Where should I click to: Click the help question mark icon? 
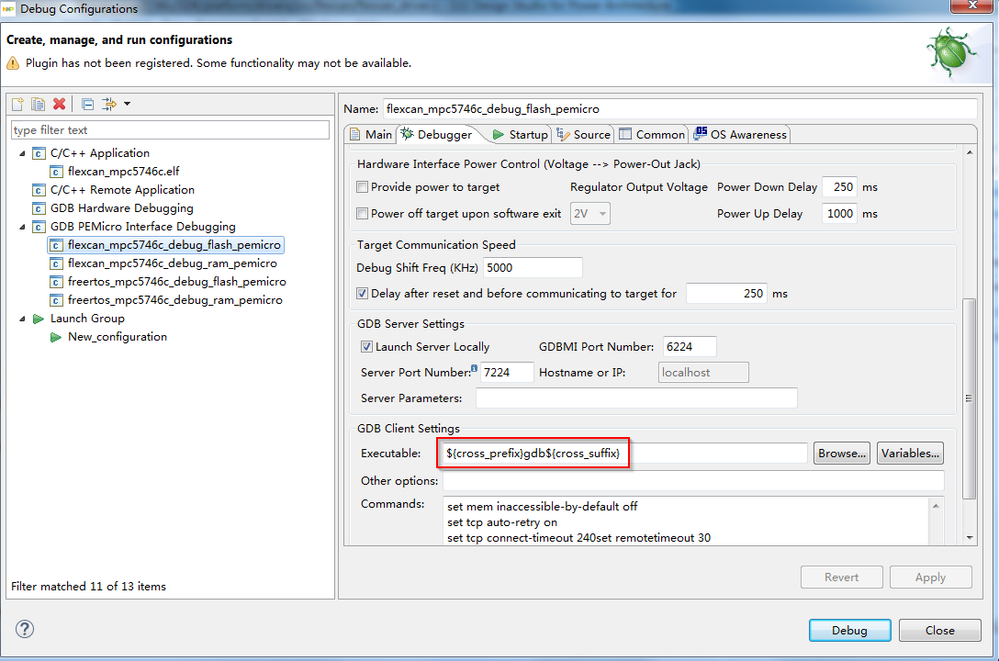[x=24, y=629]
